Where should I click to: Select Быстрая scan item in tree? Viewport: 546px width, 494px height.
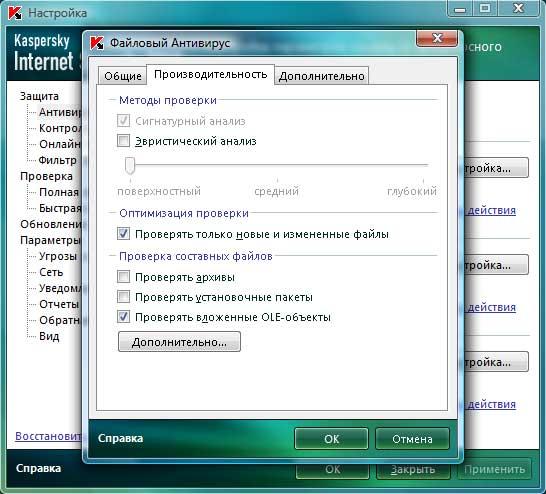[x=60, y=208]
